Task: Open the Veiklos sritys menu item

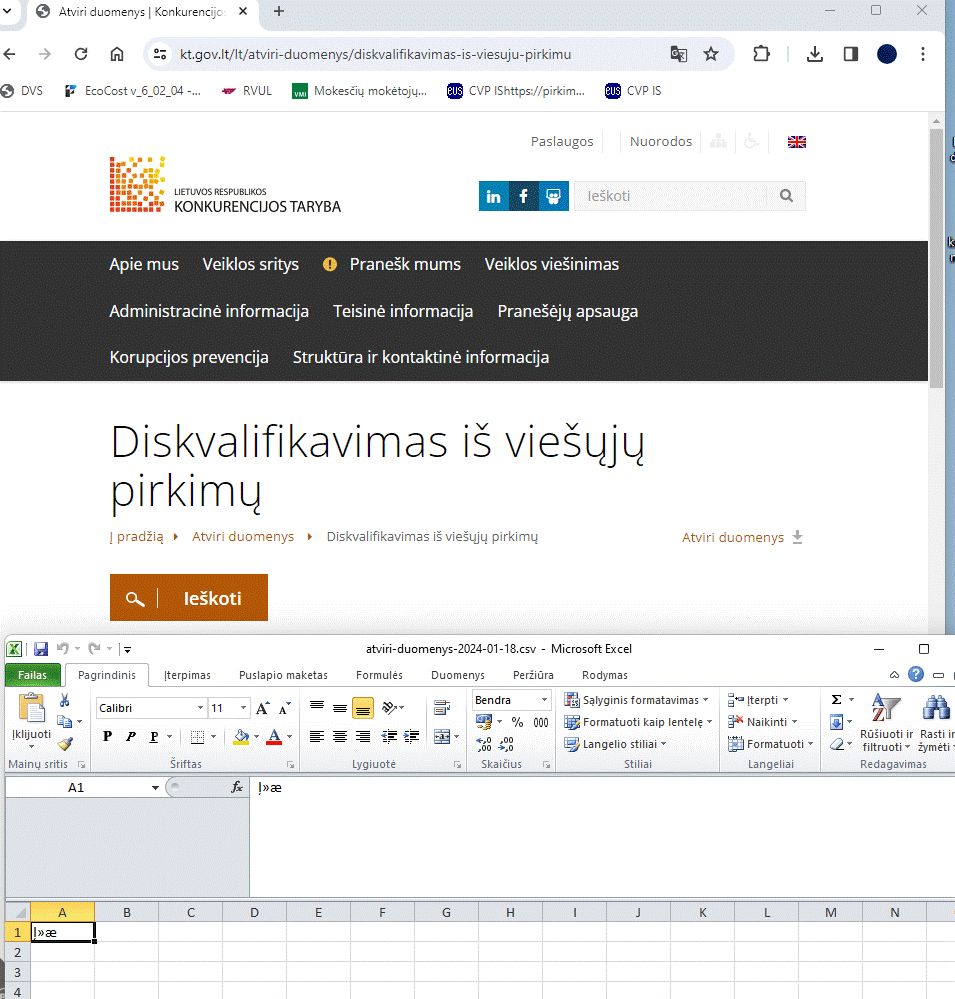Action: (x=250, y=264)
